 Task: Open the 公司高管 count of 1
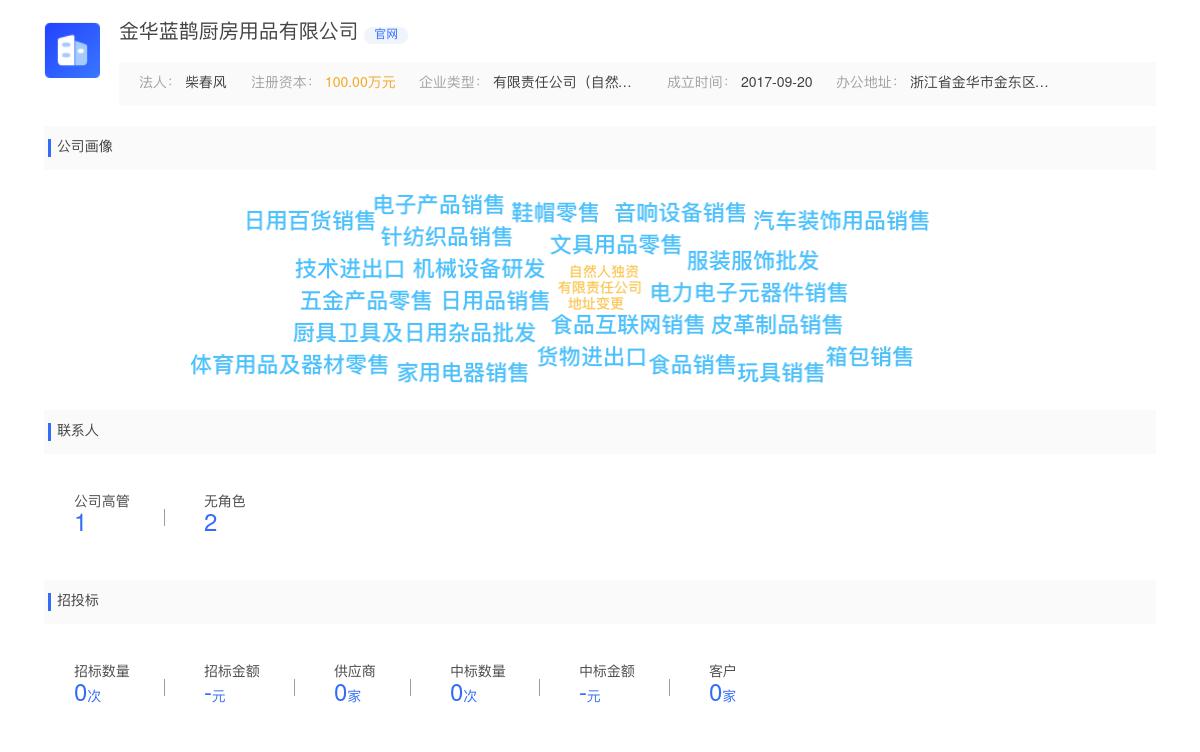80,523
